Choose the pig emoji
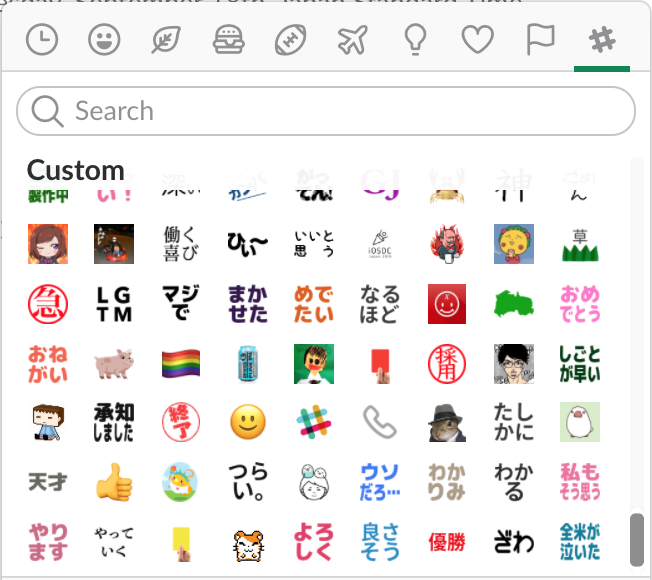Screen dimensions: 652x580 click(114, 364)
